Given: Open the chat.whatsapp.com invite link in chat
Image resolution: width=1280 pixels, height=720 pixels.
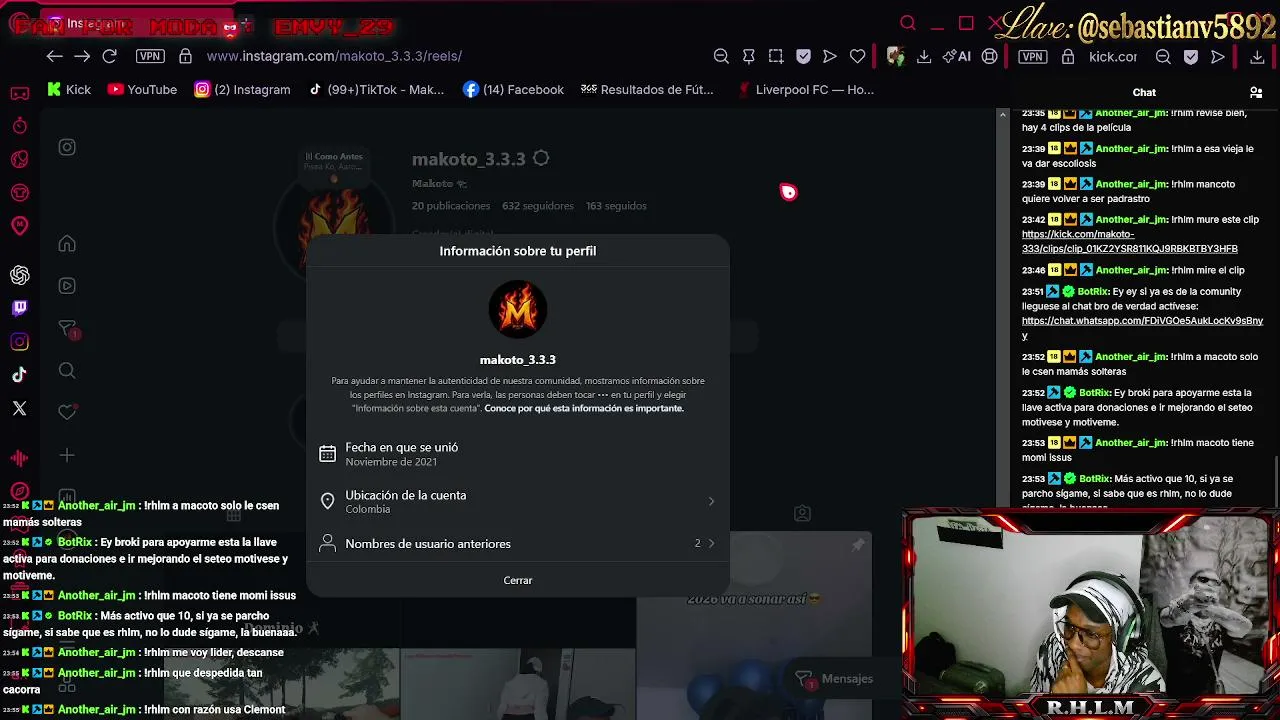Looking at the screenshot, I should click(1142, 327).
